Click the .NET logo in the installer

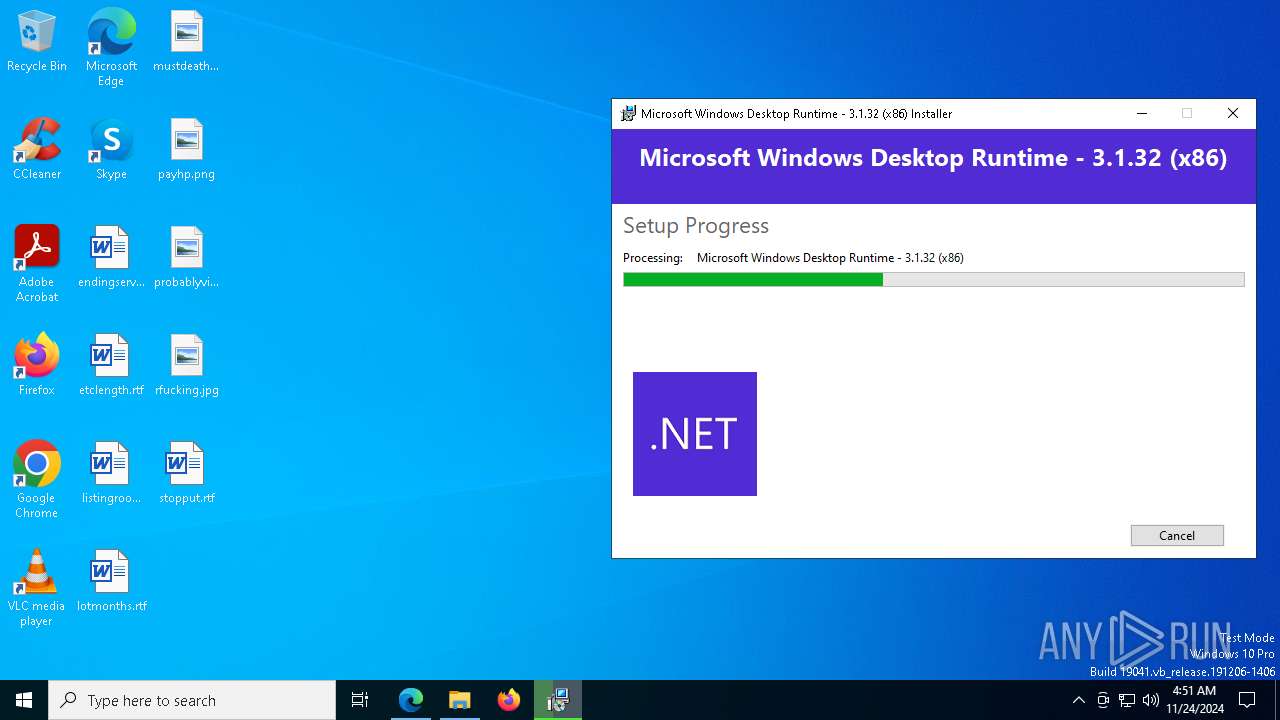click(695, 434)
